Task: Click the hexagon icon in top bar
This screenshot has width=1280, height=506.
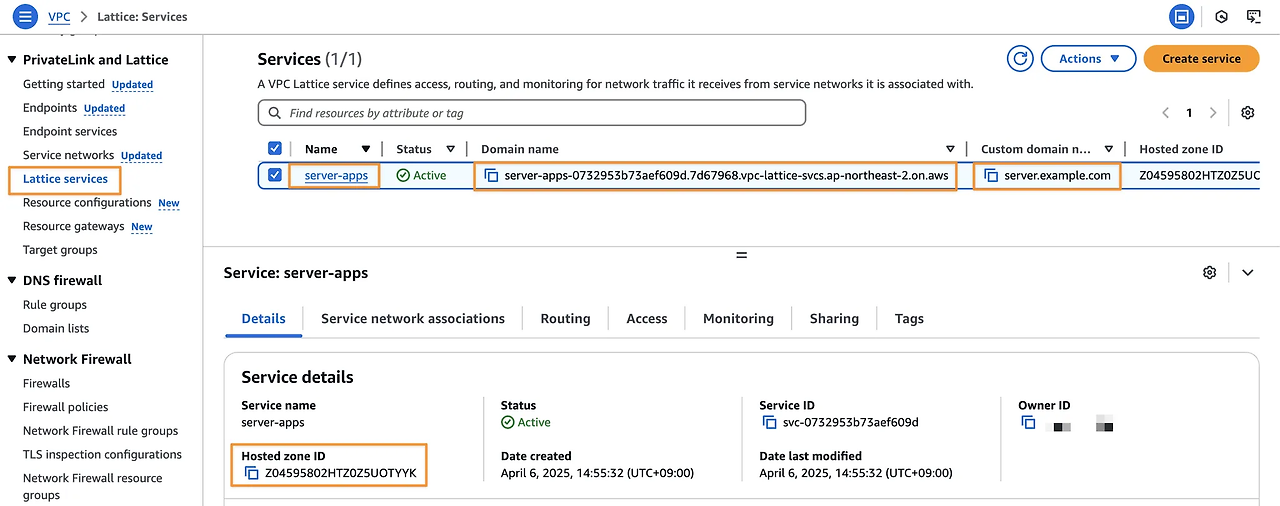Action: (x=1221, y=17)
